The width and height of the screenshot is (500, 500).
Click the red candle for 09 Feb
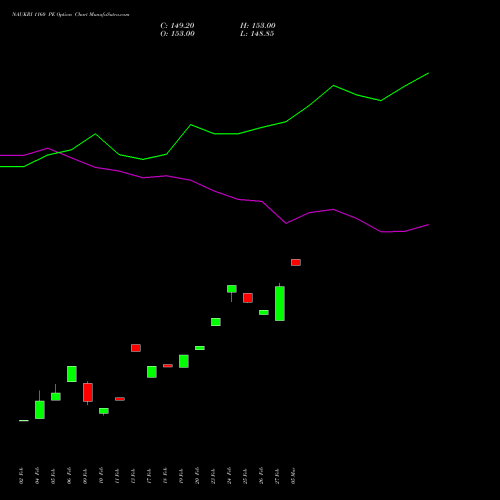pos(88,392)
